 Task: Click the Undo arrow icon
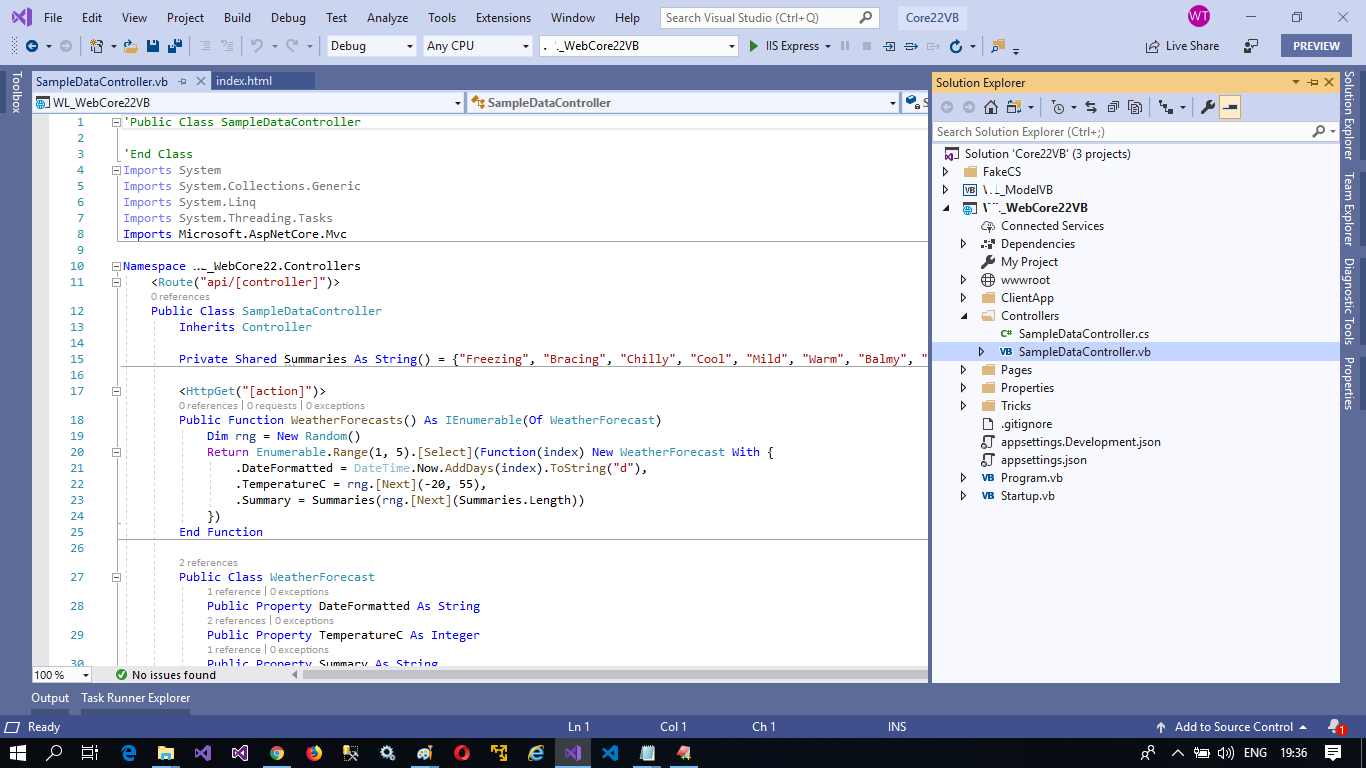click(x=256, y=46)
